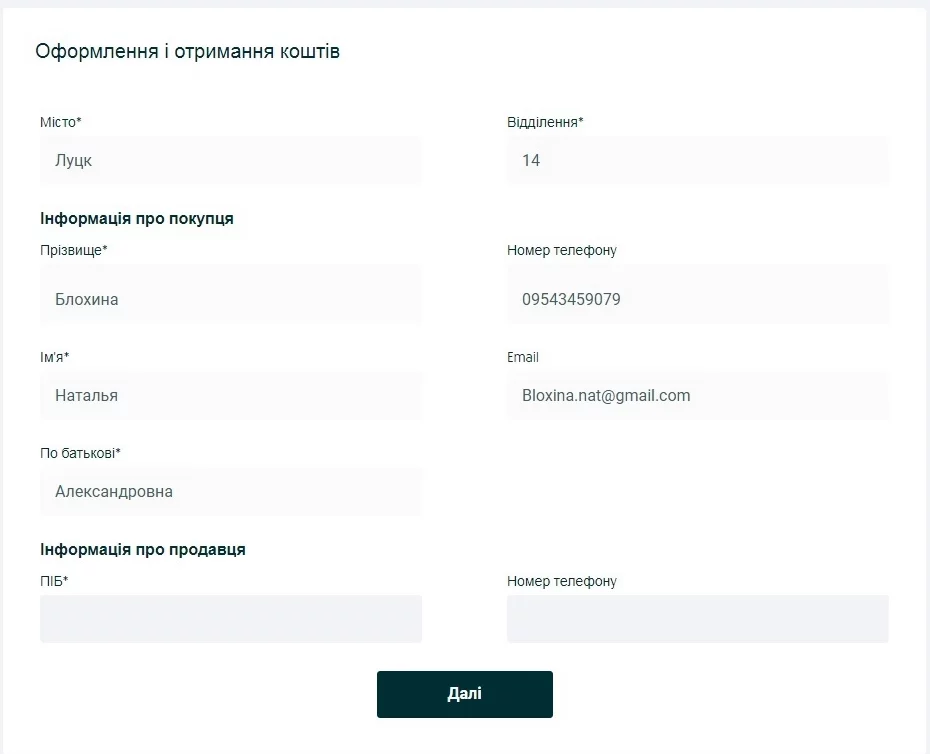930x754 pixels.
Task: Click the Інформація про продавця heading
Action: coord(143,549)
